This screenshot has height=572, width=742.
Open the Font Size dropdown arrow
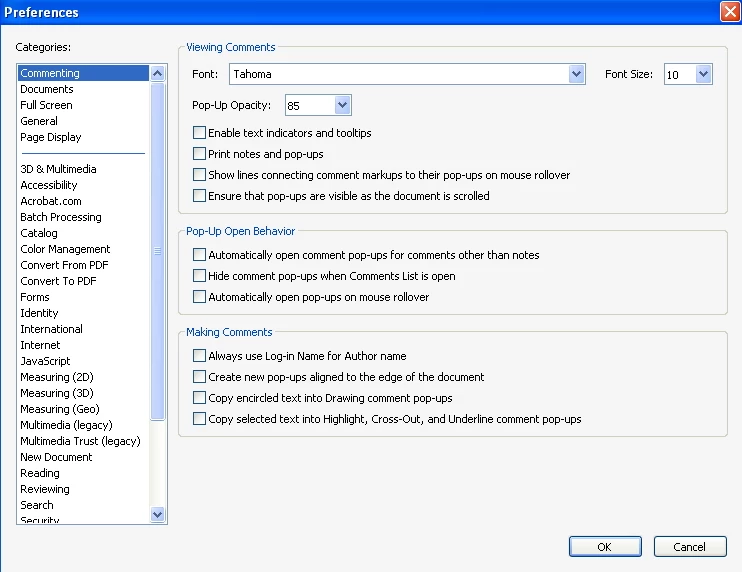(x=703, y=74)
